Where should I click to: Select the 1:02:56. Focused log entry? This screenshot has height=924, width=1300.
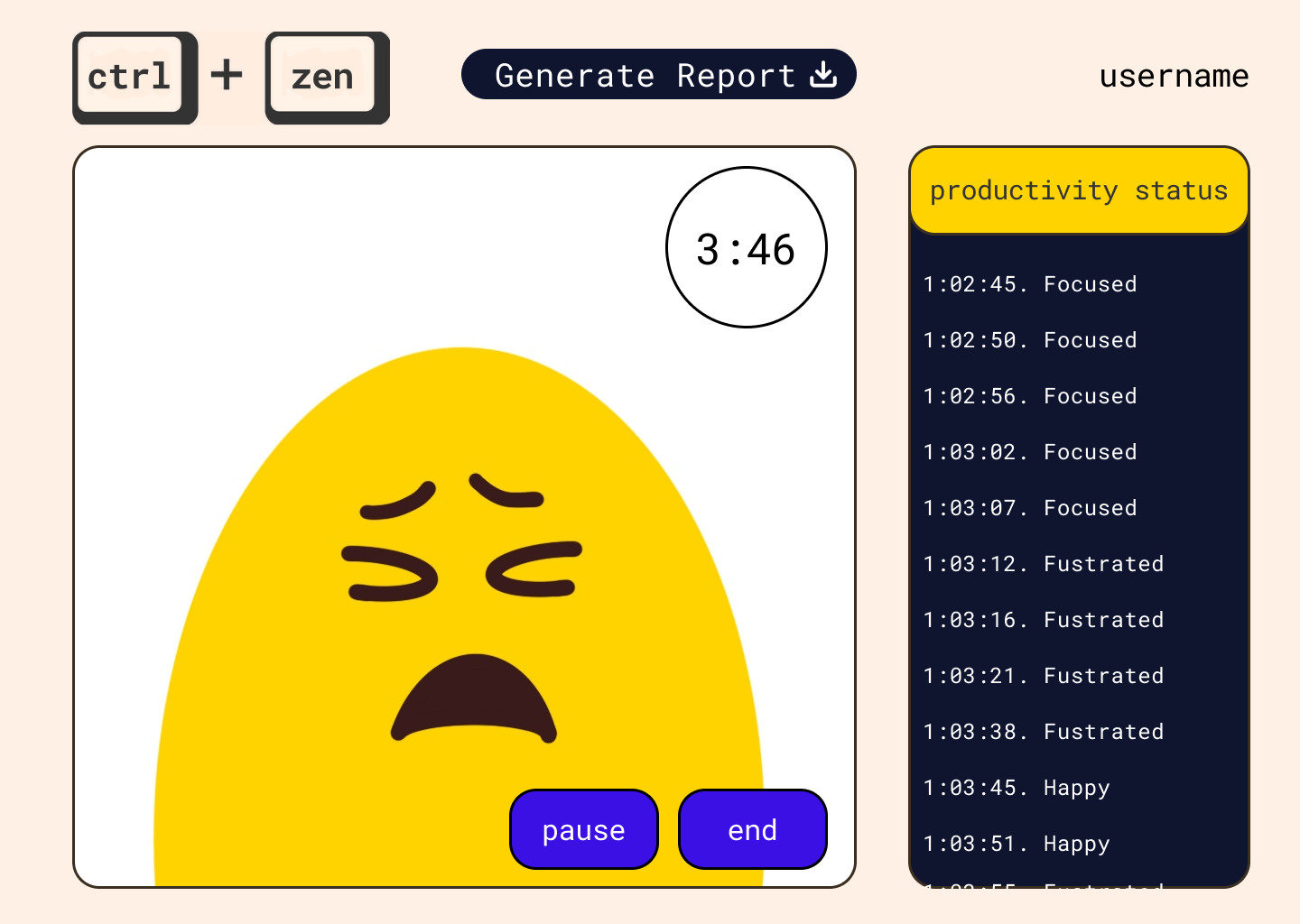pyautogui.click(x=1030, y=396)
